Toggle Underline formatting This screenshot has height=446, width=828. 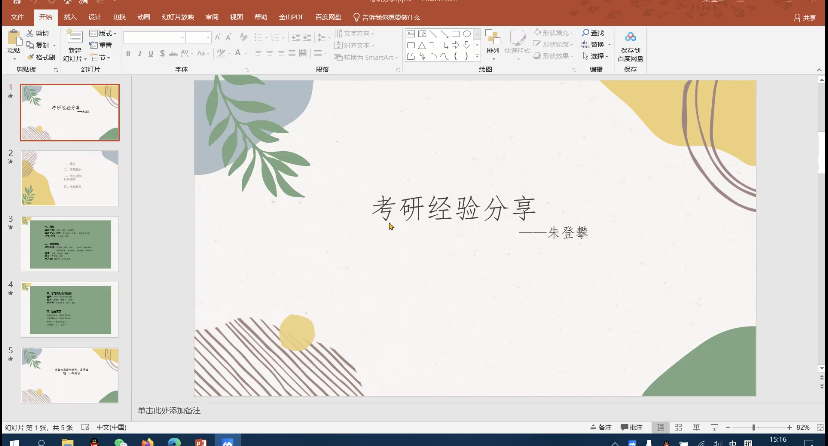152,53
